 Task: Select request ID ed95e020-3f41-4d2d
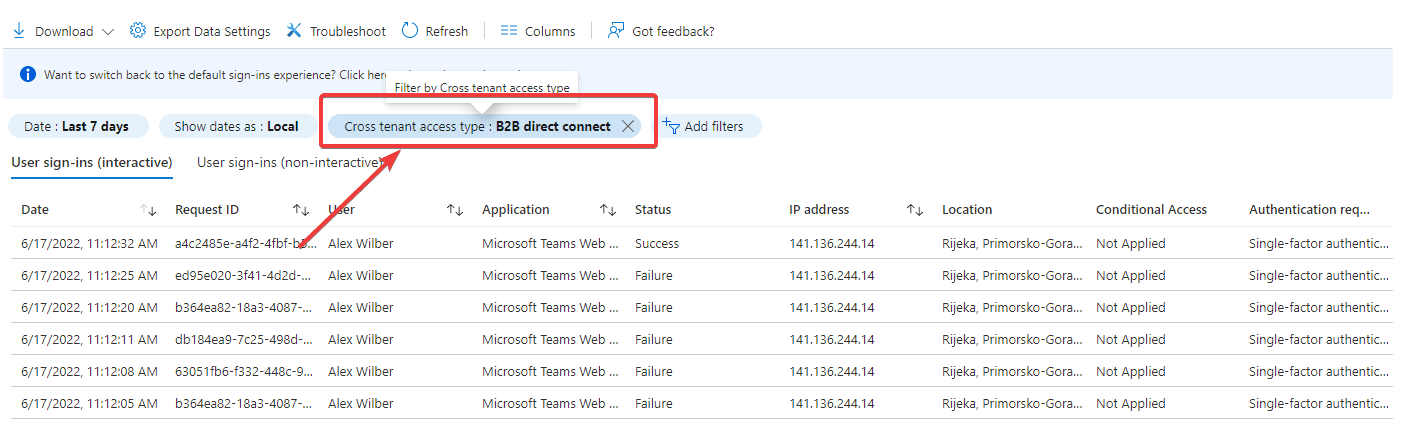tap(243, 275)
